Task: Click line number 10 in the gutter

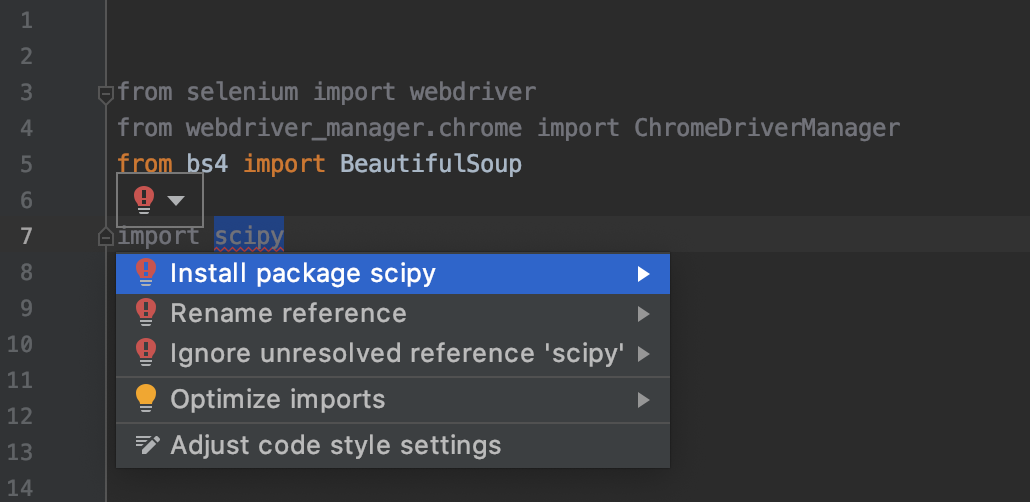Action: coord(20,344)
